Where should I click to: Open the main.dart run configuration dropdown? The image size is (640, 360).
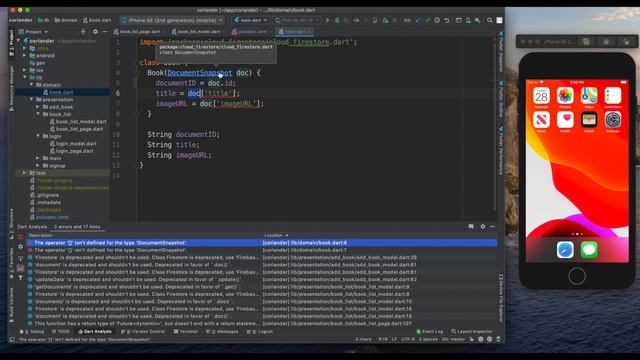[x=250, y=20]
